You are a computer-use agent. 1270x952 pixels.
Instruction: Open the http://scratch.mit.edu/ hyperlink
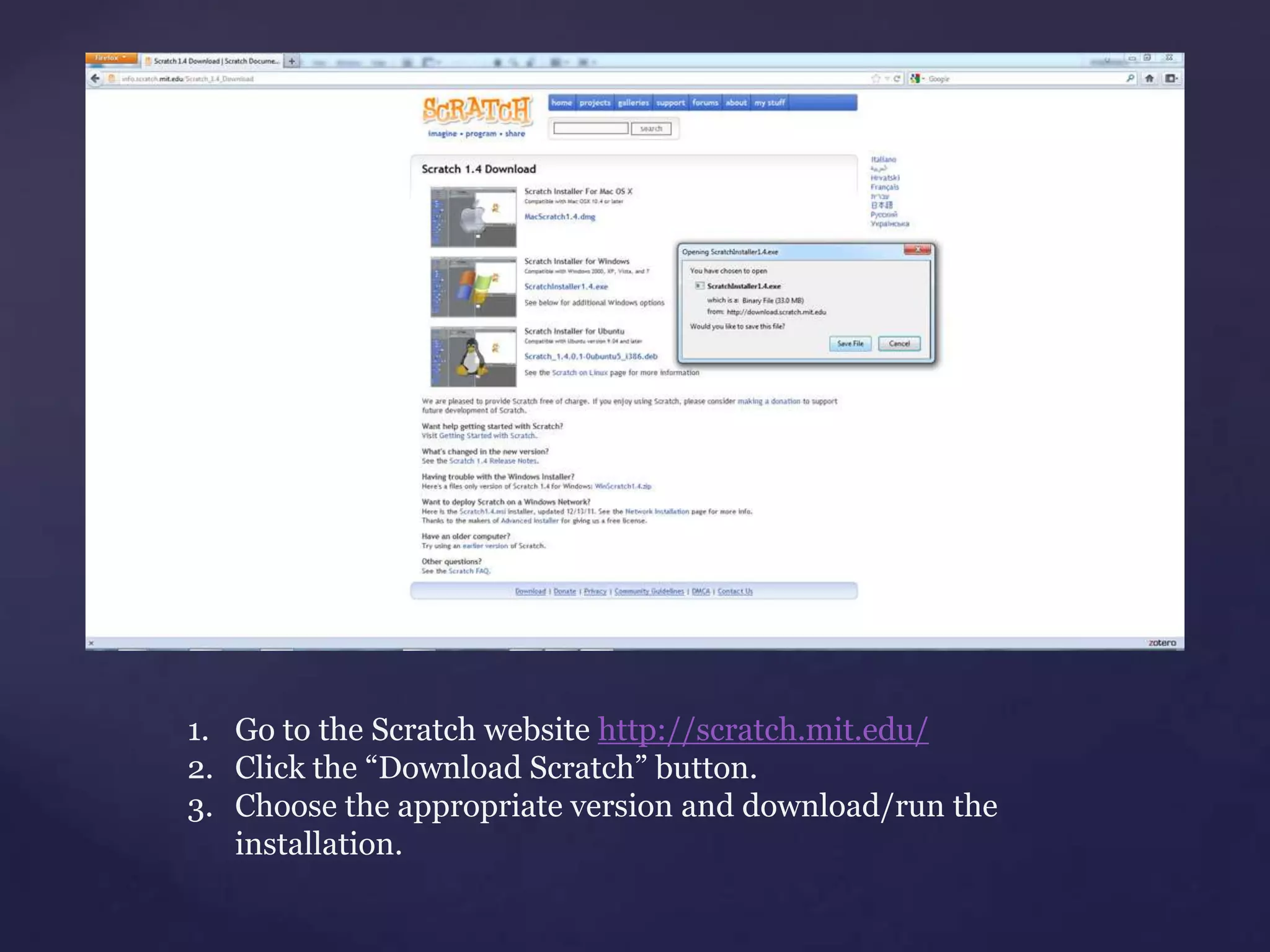(x=763, y=729)
